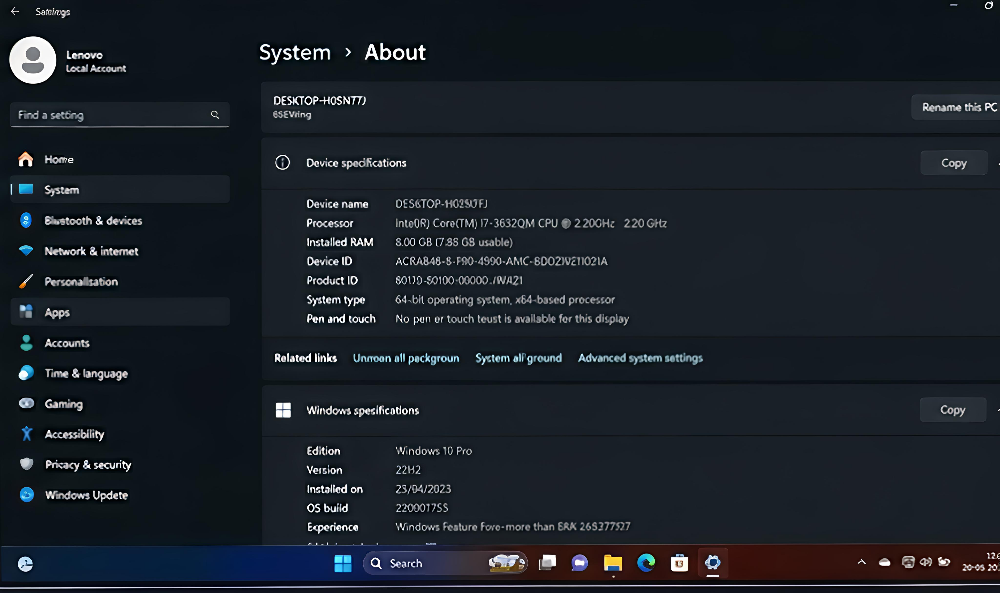Click the magnifier icon in Find a setting

pyautogui.click(x=215, y=115)
